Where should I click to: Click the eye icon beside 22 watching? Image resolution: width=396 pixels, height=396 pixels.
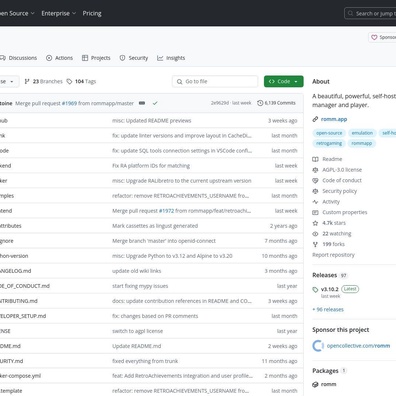click(315, 234)
